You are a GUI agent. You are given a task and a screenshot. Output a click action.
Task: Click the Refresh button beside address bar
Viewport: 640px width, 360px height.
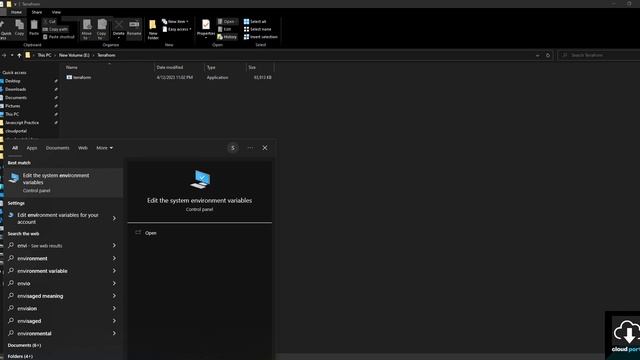(x=548, y=55)
